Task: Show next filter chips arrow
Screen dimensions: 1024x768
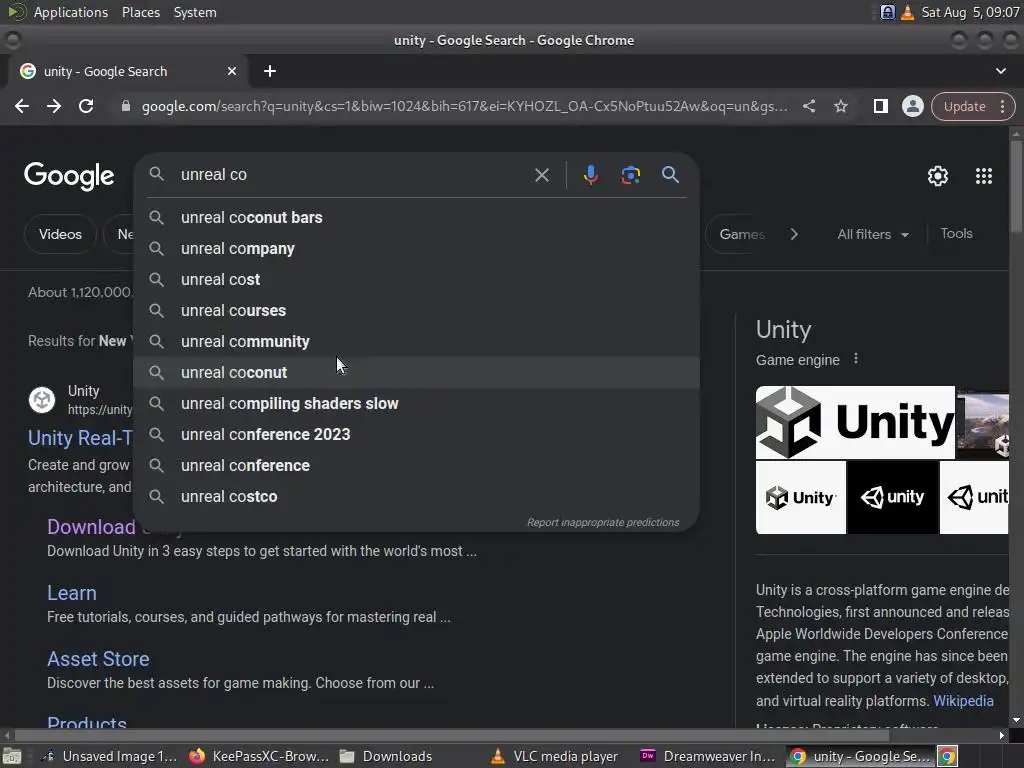Action: (793, 234)
